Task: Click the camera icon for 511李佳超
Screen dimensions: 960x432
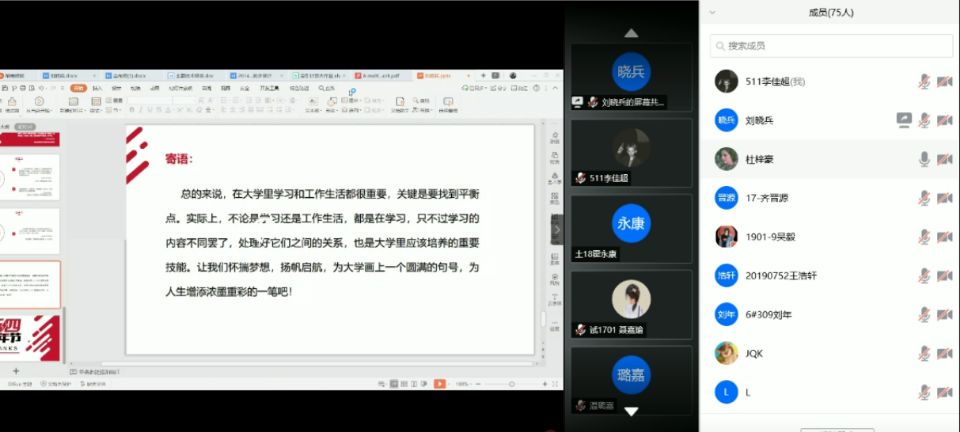Action: [943, 82]
